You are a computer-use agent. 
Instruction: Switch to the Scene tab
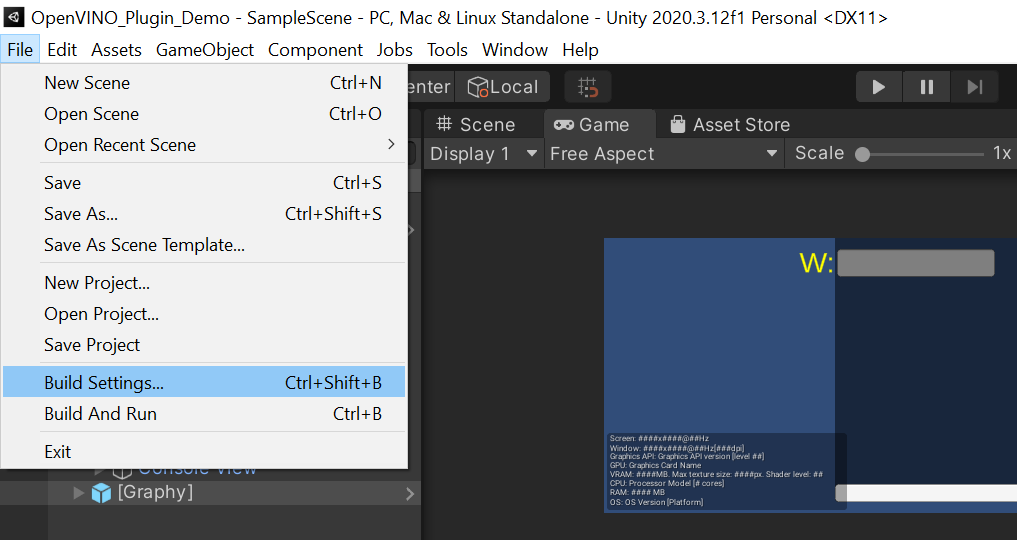click(x=476, y=125)
